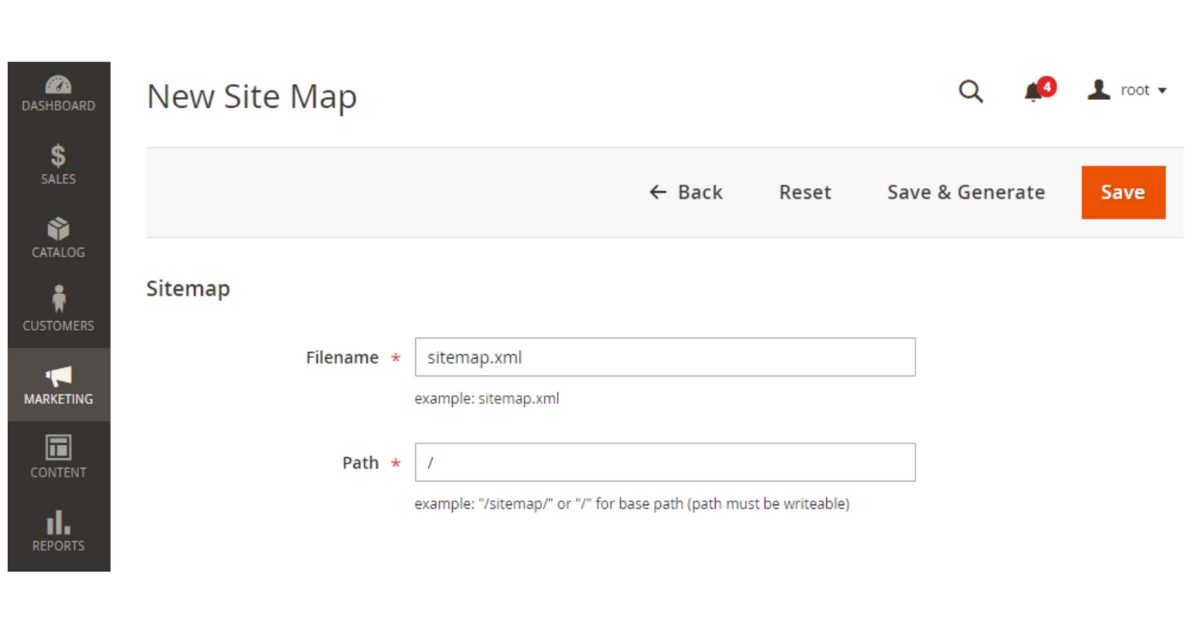Go Back to the sitemap list
Screen dimensions: 1200x628
686,192
